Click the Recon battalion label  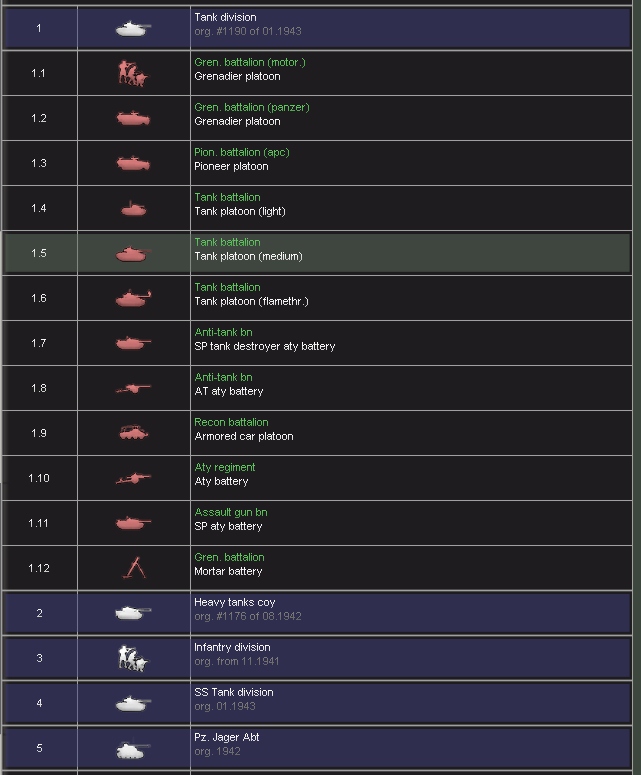(x=231, y=422)
